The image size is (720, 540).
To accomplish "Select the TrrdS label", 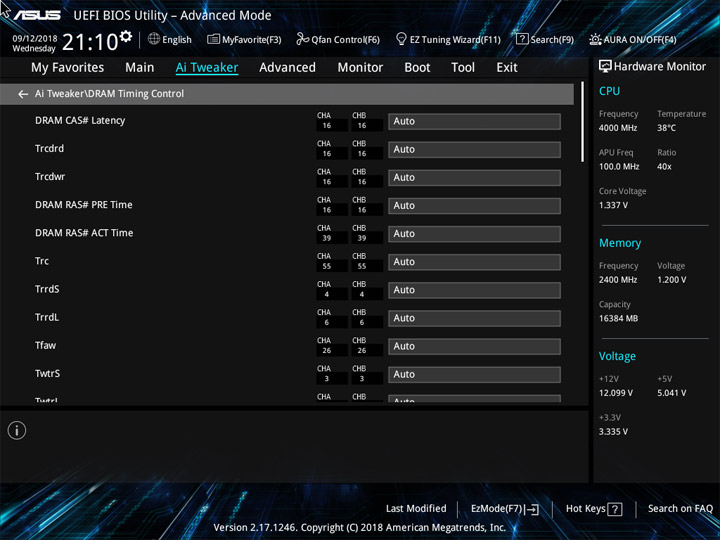I will (47, 289).
